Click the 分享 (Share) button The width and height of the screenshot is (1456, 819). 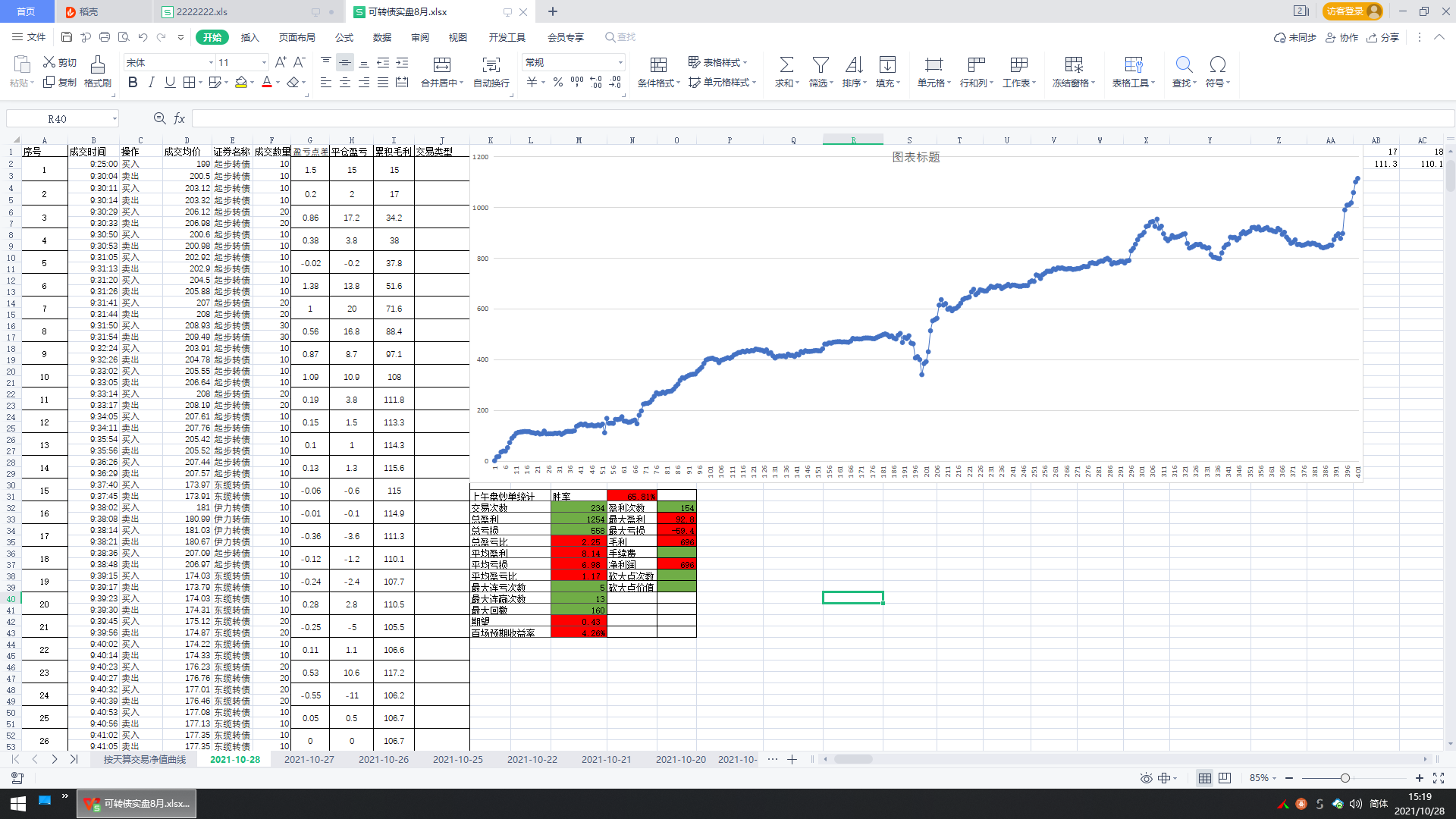1382,37
